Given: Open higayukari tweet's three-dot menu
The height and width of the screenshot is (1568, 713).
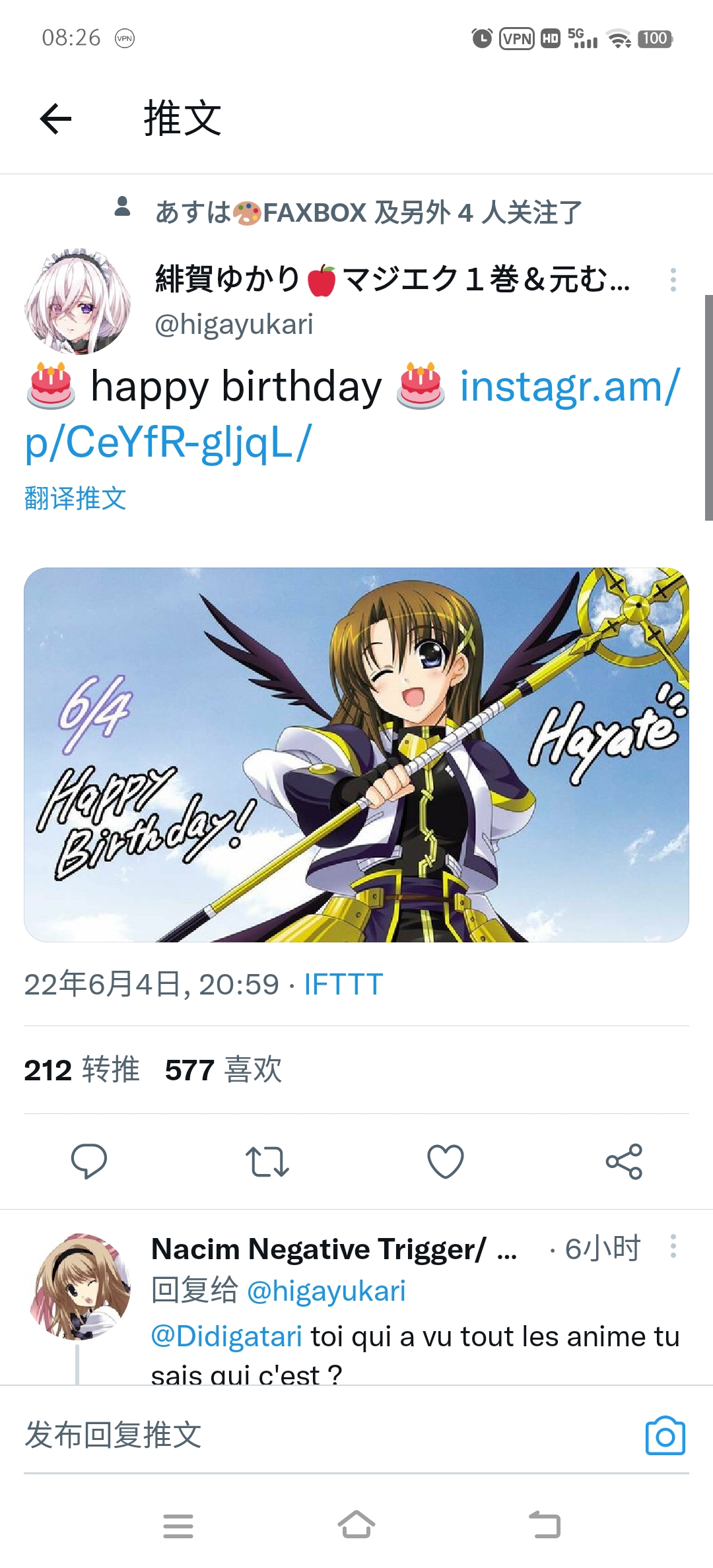Looking at the screenshot, I should click(673, 280).
